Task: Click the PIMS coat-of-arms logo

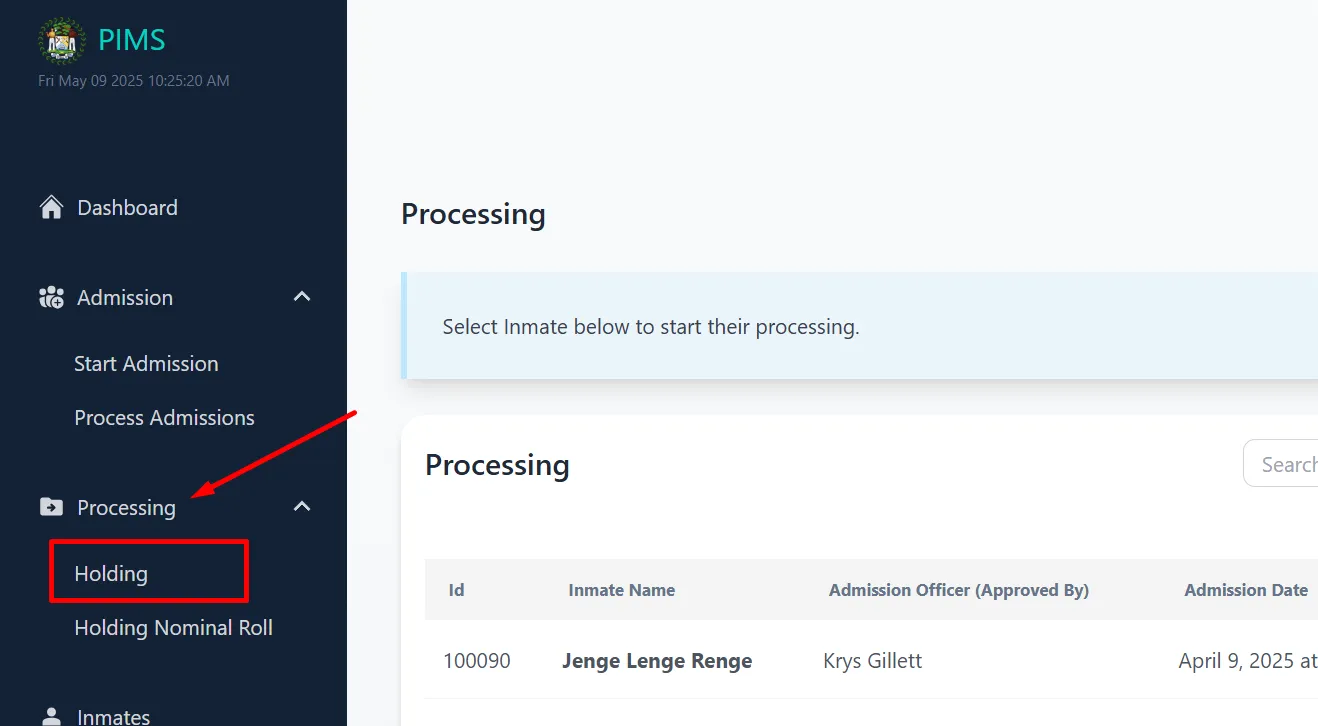Action: tap(61, 40)
